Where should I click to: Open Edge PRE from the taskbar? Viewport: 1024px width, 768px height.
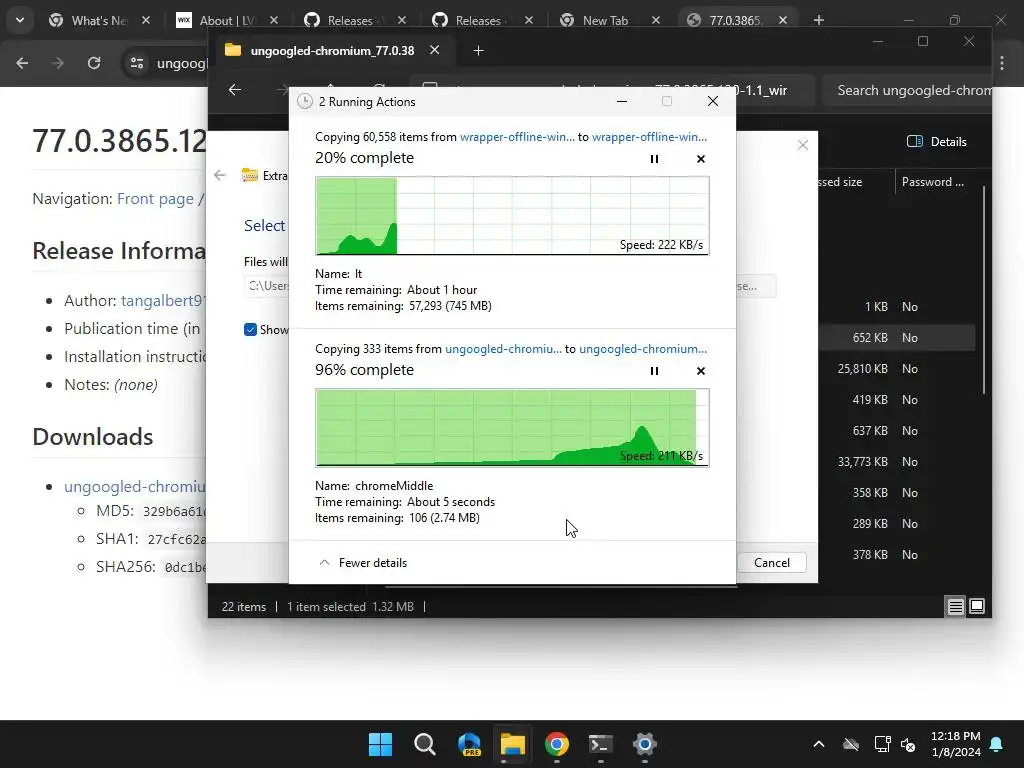tap(469, 744)
